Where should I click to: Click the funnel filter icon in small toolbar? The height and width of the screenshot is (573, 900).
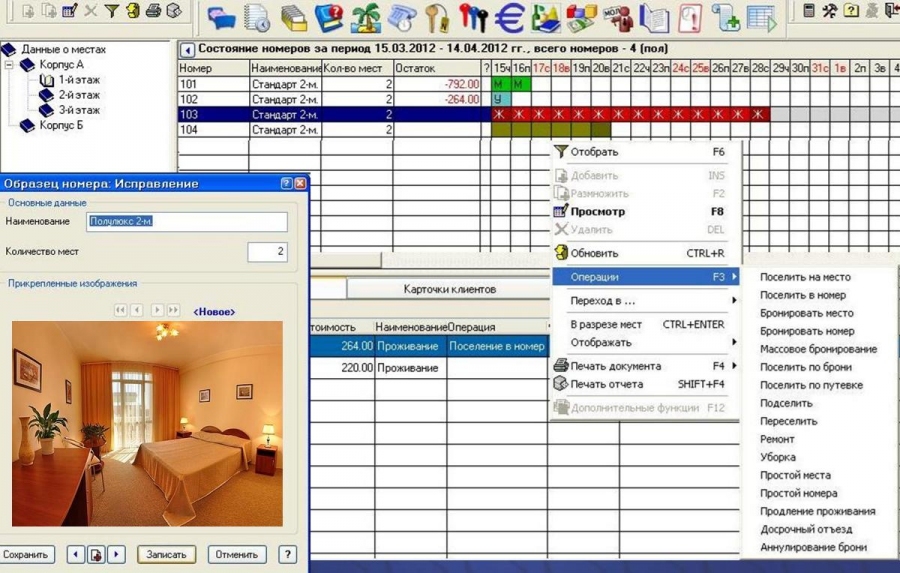tap(112, 11)
